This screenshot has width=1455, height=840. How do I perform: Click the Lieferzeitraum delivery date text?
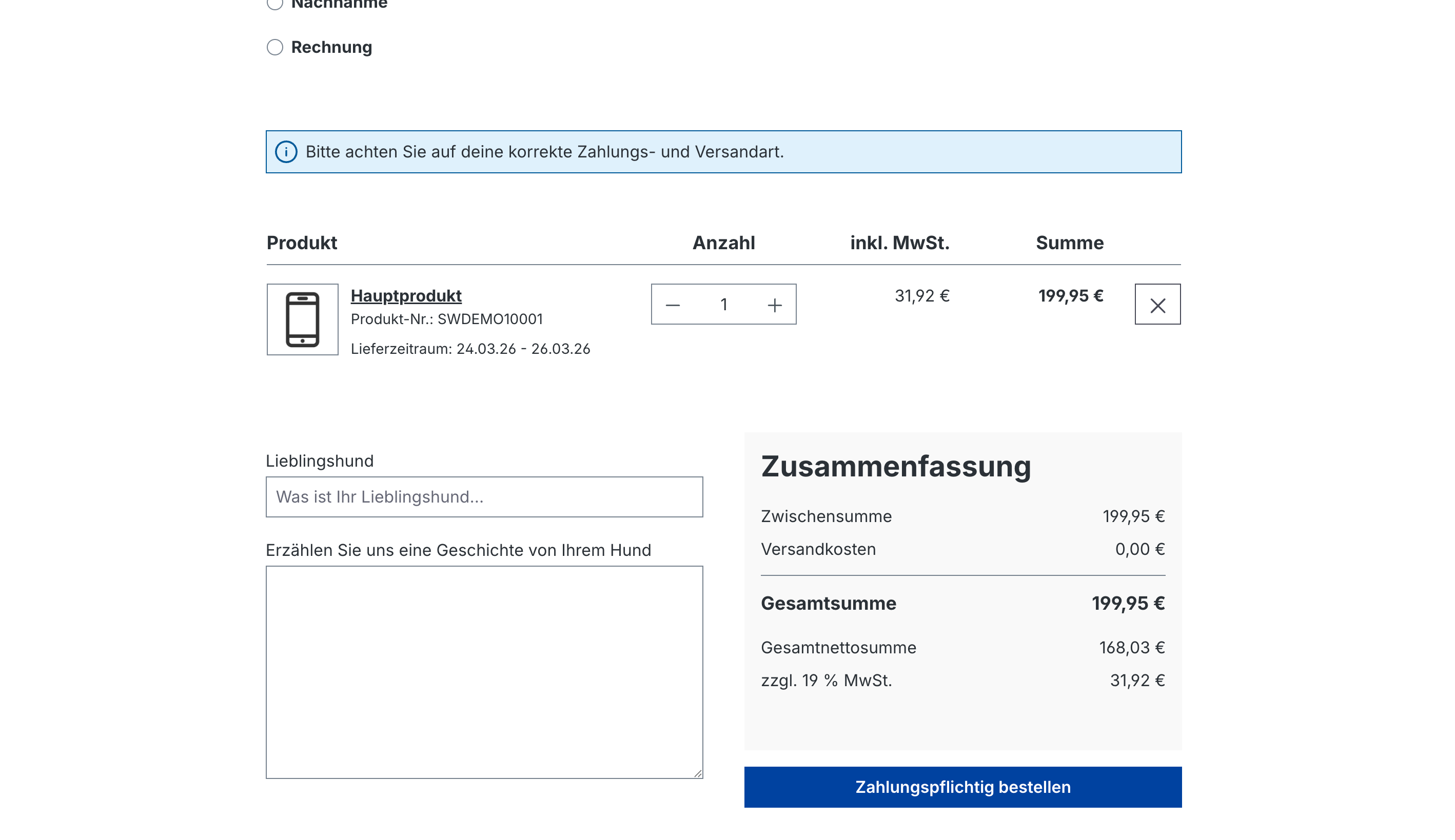470,349
